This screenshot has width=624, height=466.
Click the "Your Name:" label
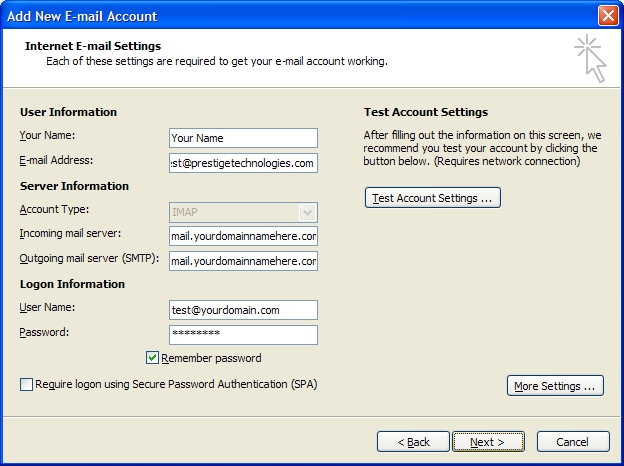(47, 135)
